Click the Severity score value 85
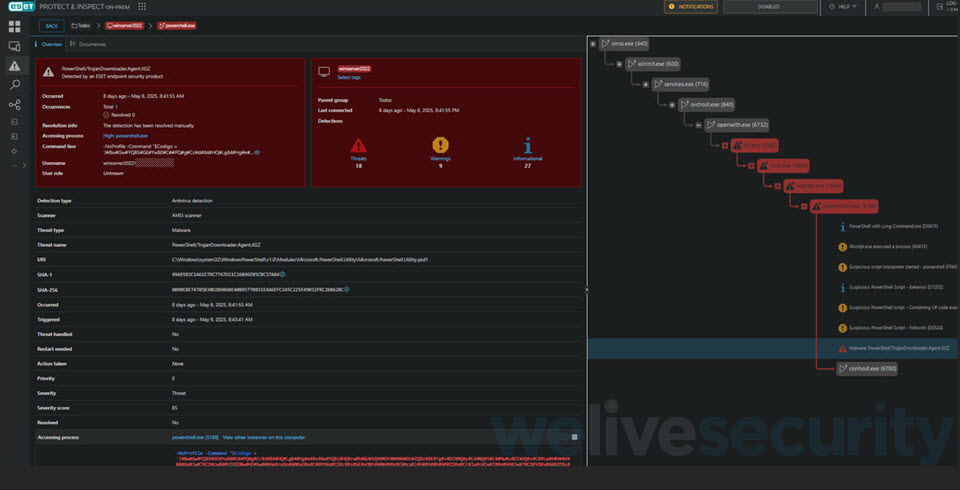Viewport: 960px width, 490px height. (175, 408)
